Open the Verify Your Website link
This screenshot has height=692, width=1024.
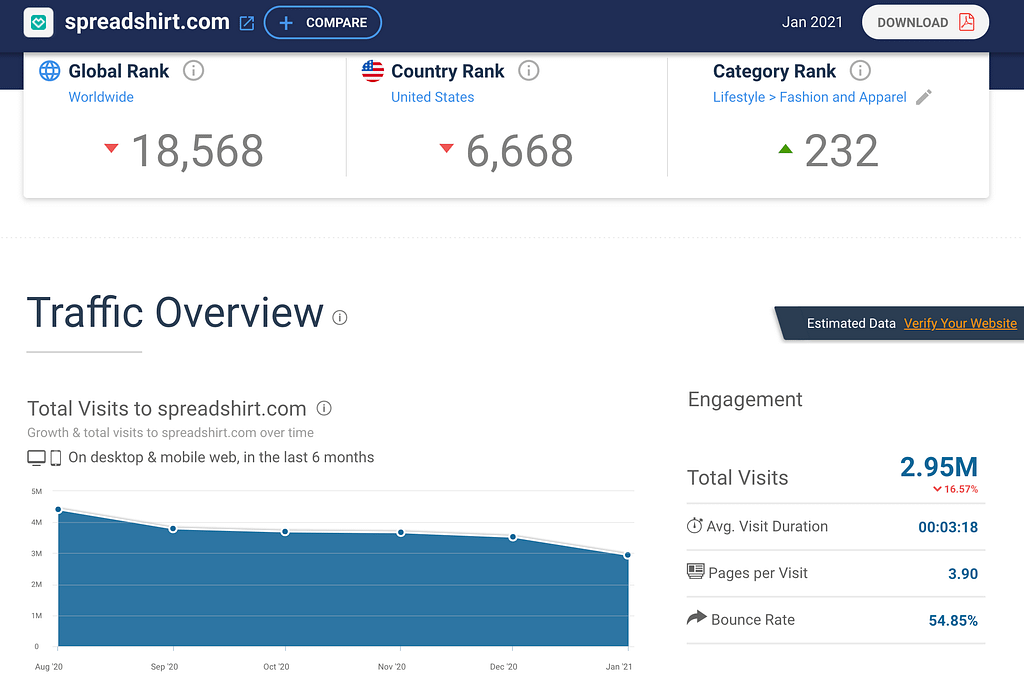click(x=960, y=323)
